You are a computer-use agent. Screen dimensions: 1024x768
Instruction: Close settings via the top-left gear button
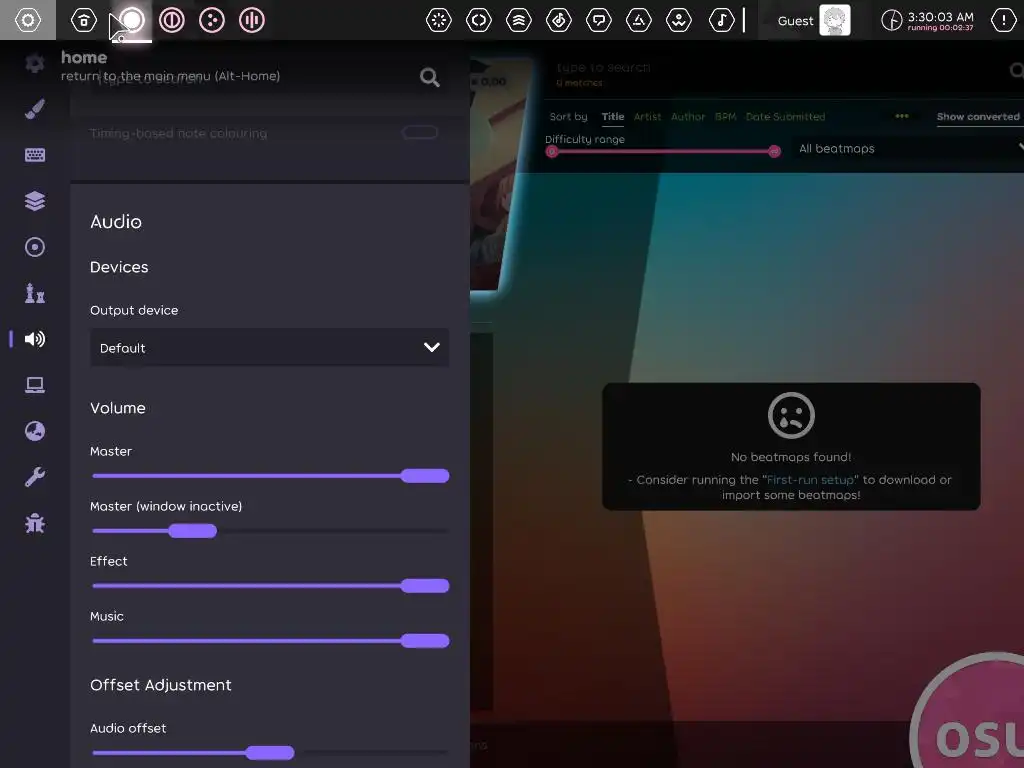point(27,20)
